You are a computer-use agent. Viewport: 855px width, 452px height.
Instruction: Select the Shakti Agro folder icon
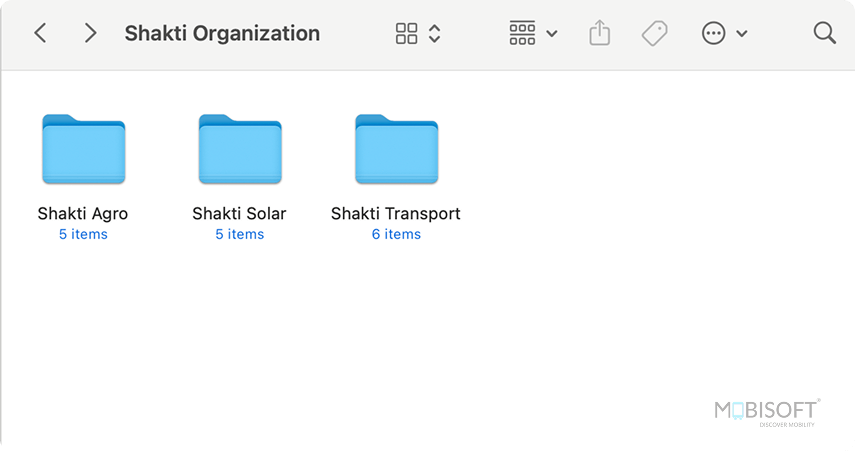click(x=84, y=150)
